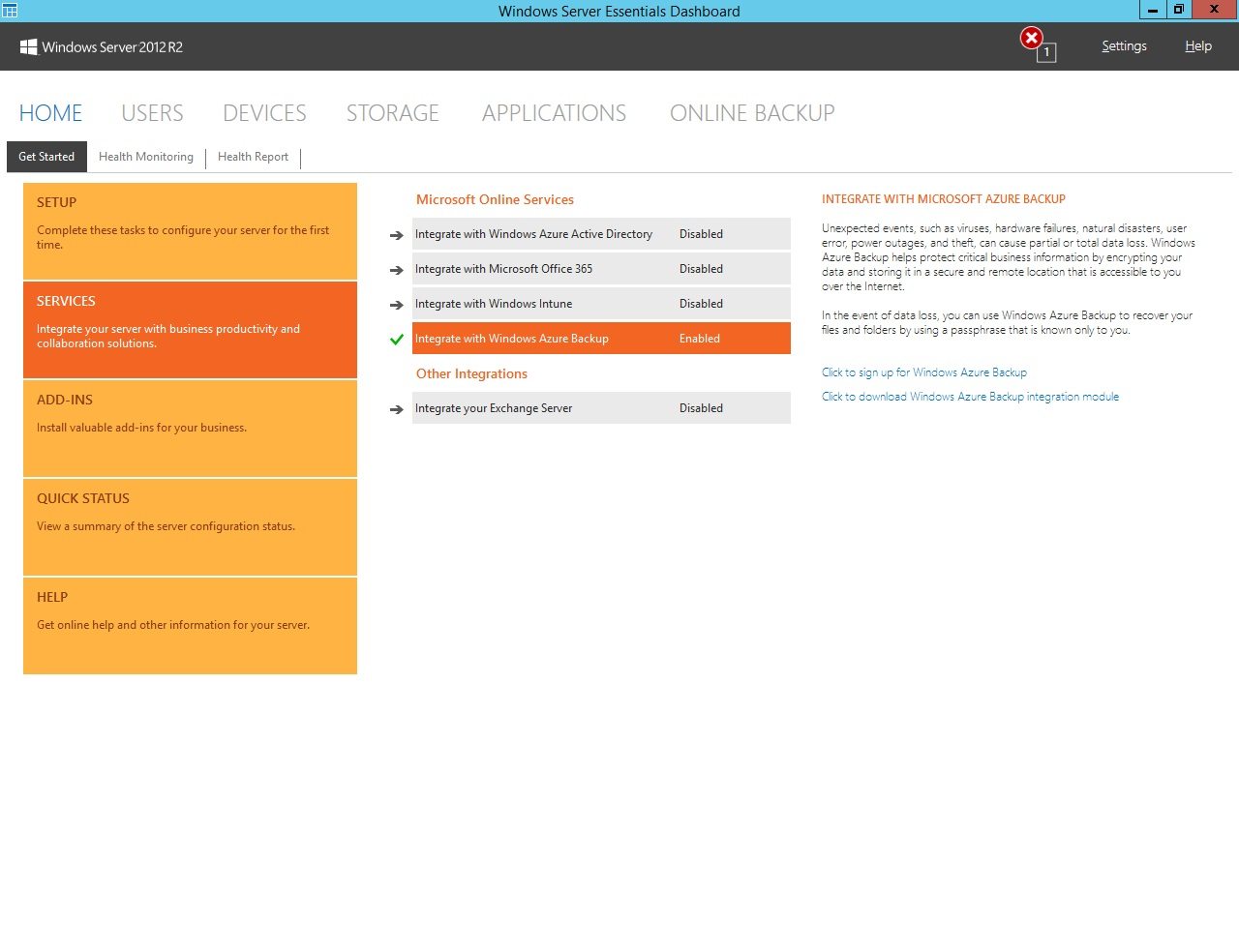Open Settings in the header

pos(1124,46)
